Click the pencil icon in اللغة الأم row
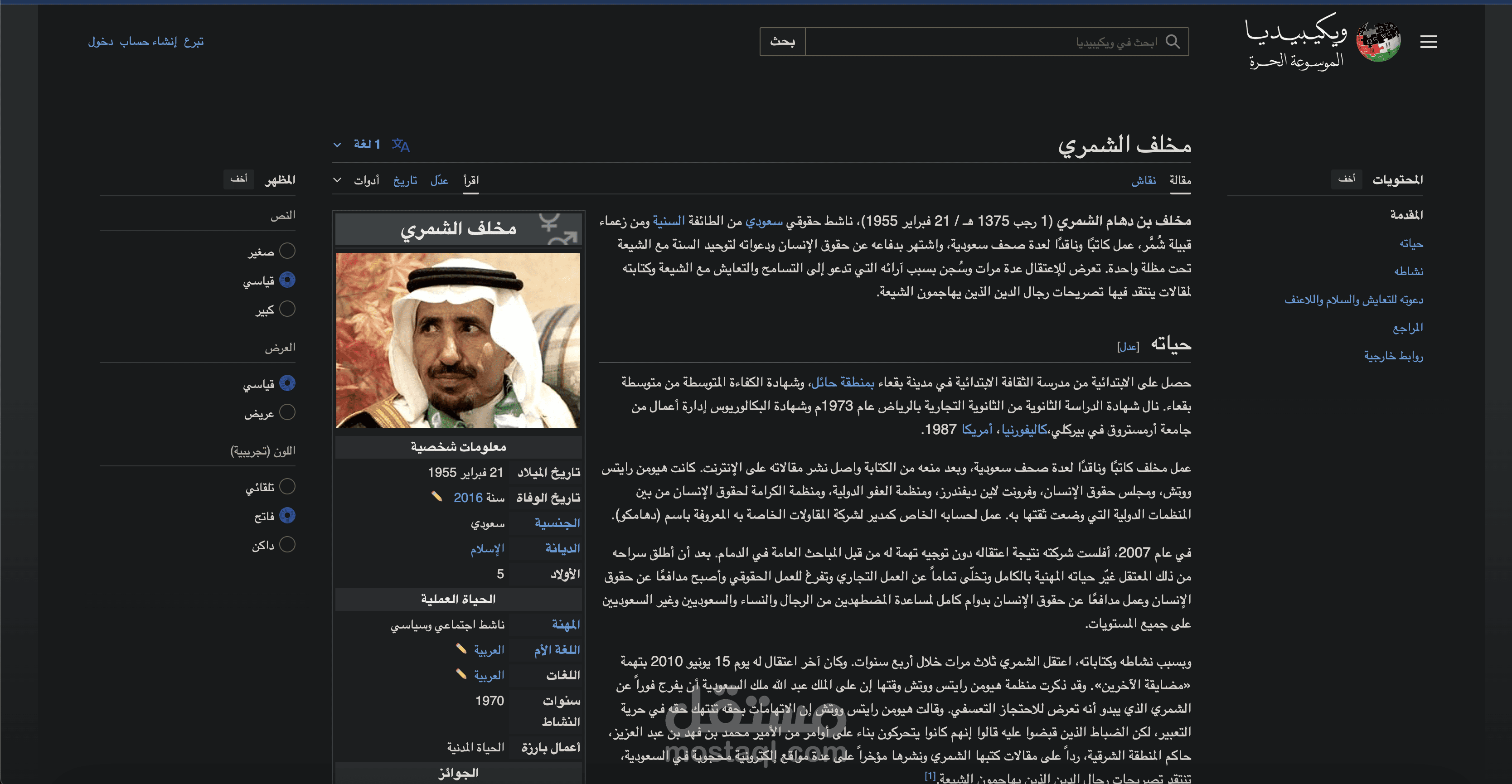Viewport: 1512px width, 784px height. click(x=461, y=648)
